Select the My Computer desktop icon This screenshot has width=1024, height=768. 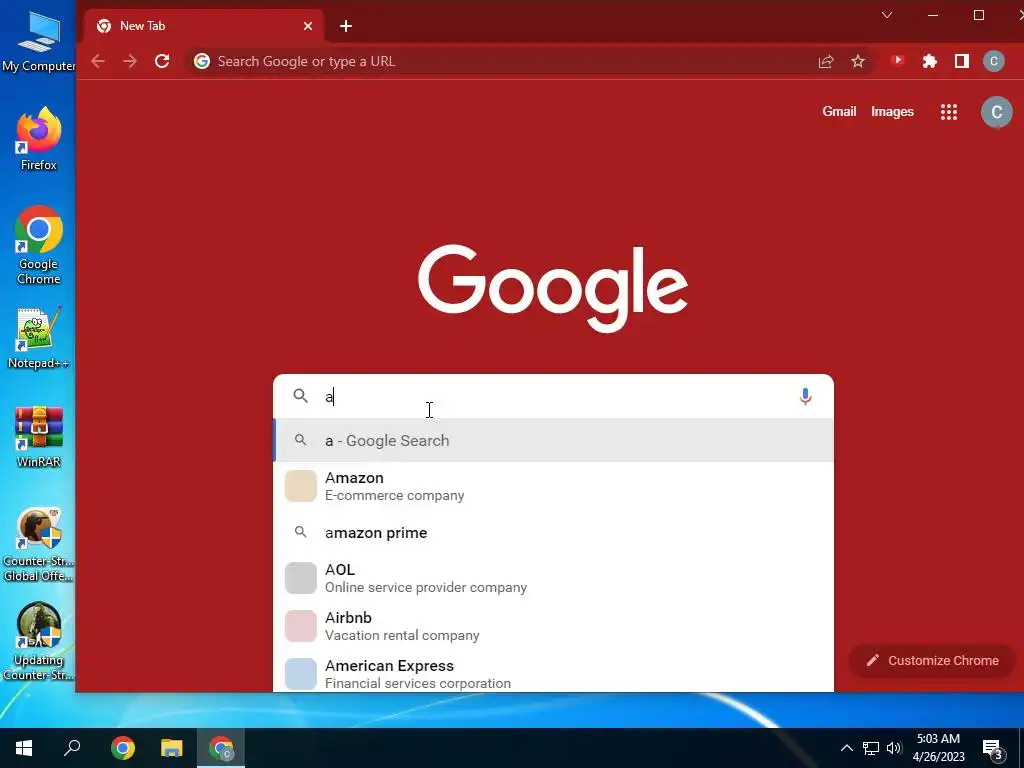tap(39, 42)
